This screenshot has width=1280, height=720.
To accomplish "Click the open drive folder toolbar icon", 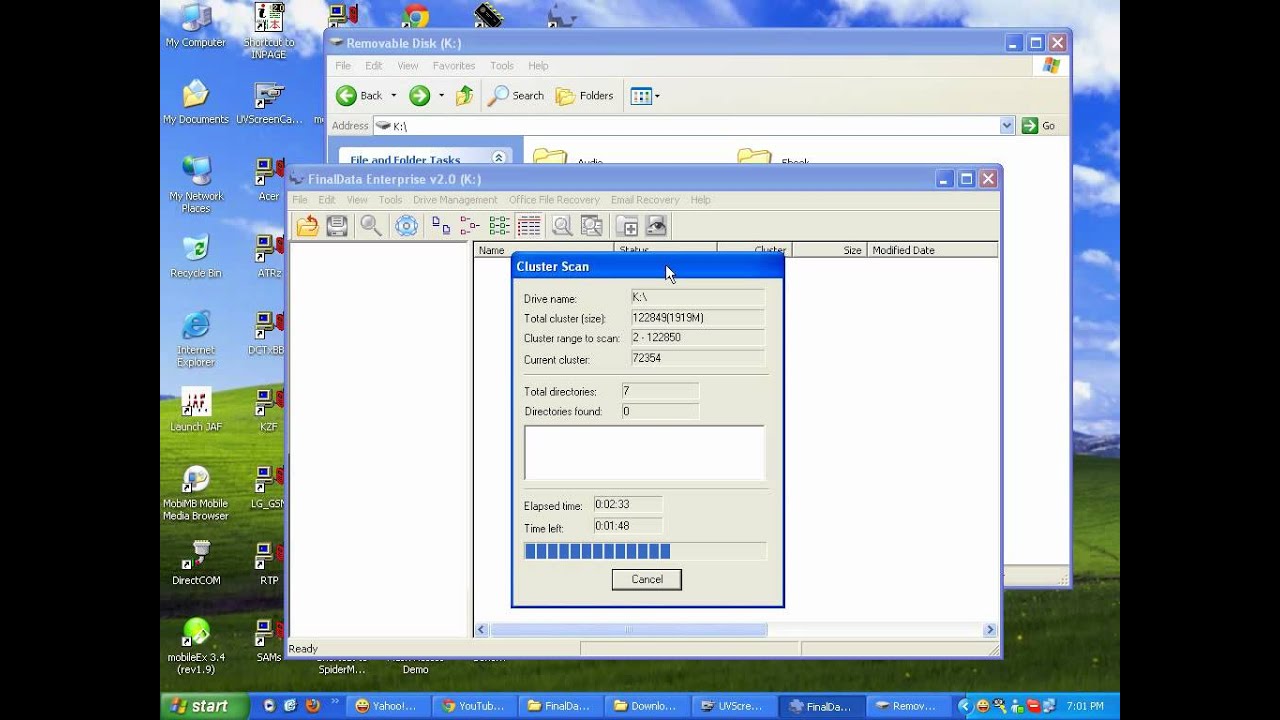I will [x=307, y=226].
